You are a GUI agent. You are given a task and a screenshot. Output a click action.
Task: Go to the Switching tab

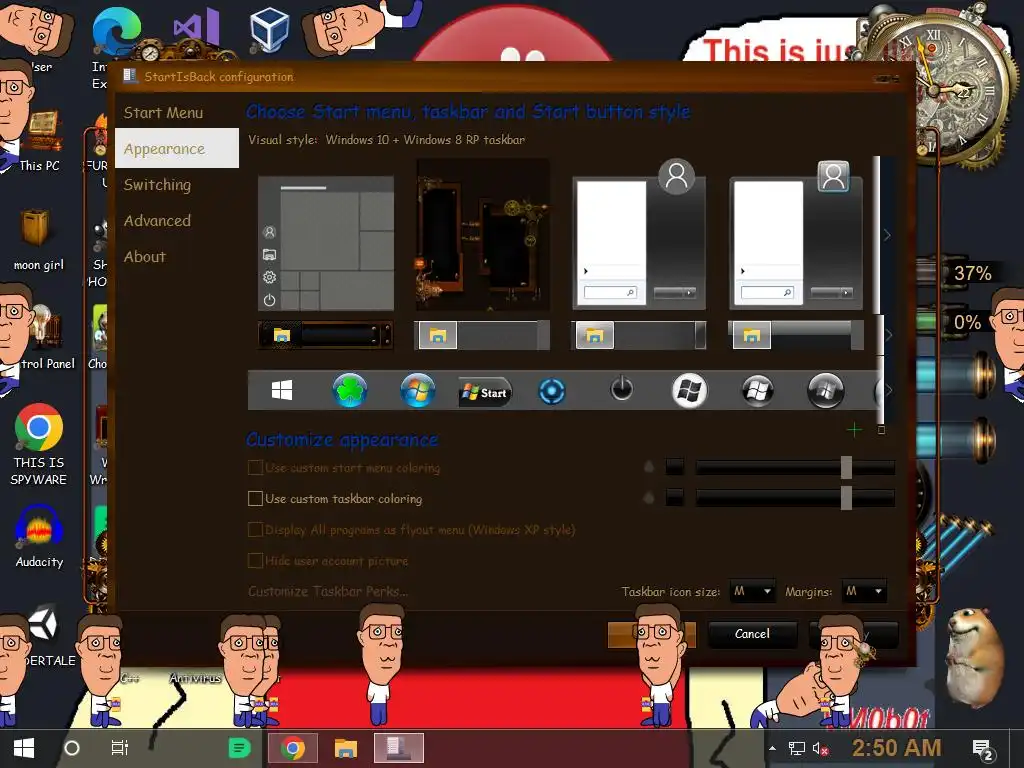tap(157, 185)
